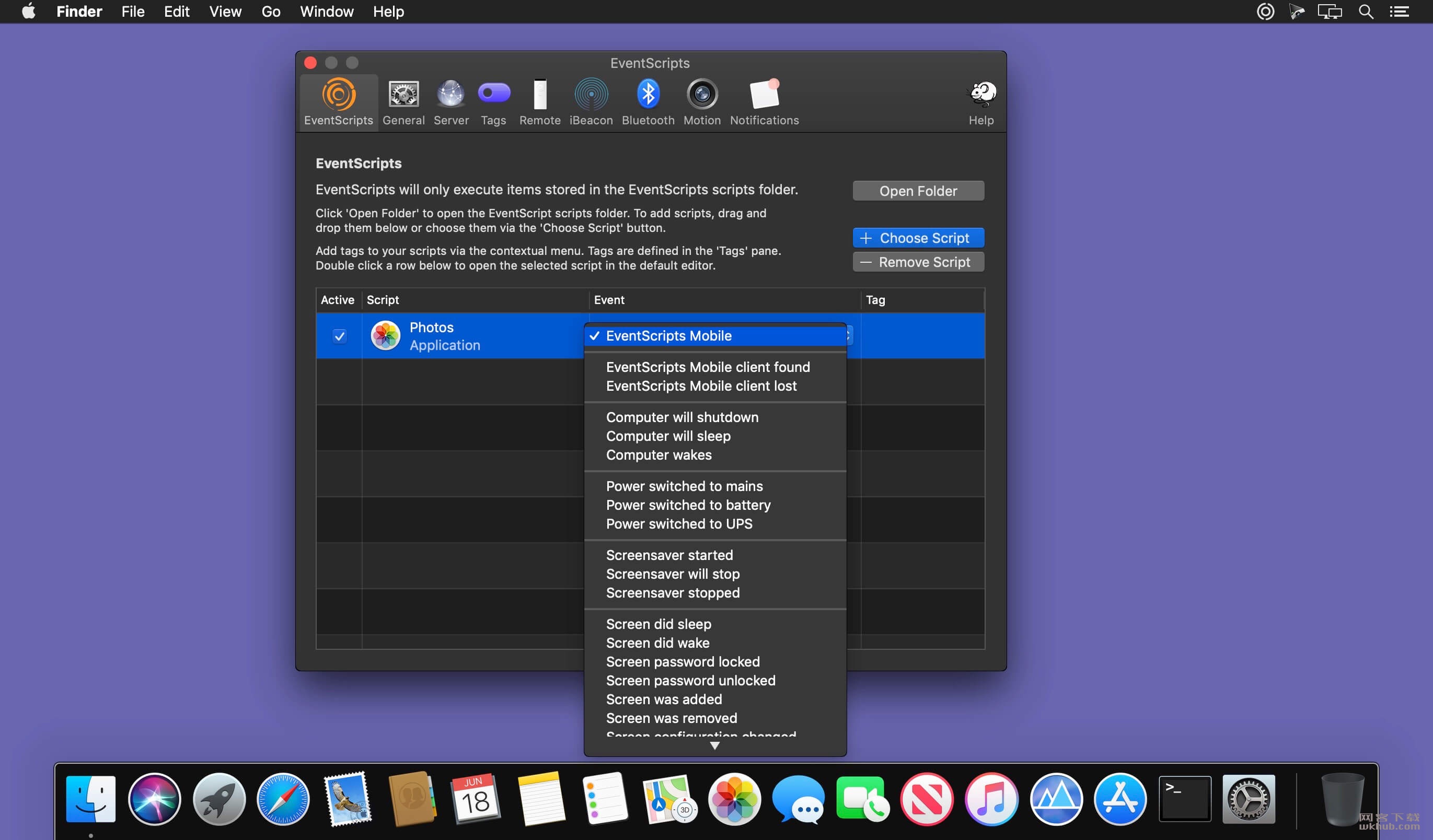Open FaceTime from the Dock
This screenshot has width=1433, height=840.
[863, 799]
